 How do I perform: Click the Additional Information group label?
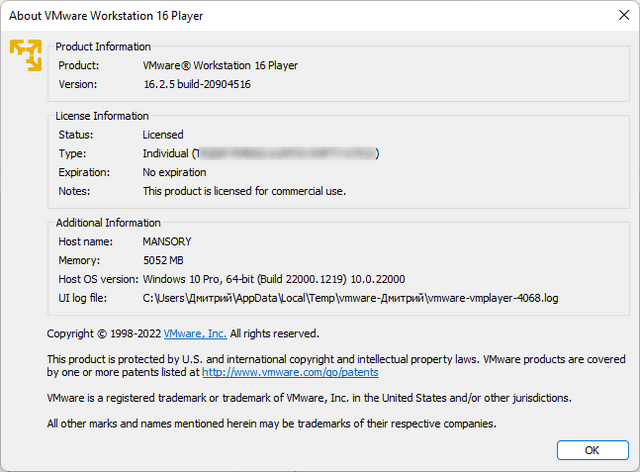pos(108,222)
